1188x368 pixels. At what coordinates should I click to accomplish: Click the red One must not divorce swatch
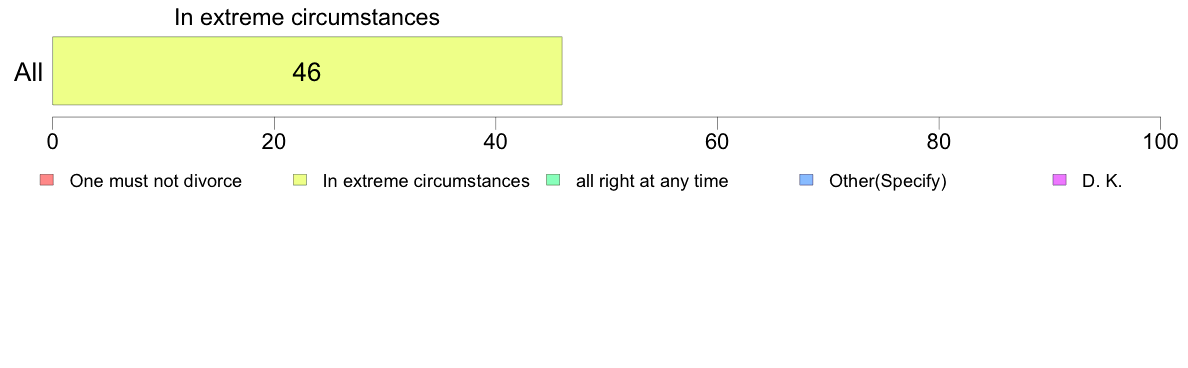click(46, 180)
